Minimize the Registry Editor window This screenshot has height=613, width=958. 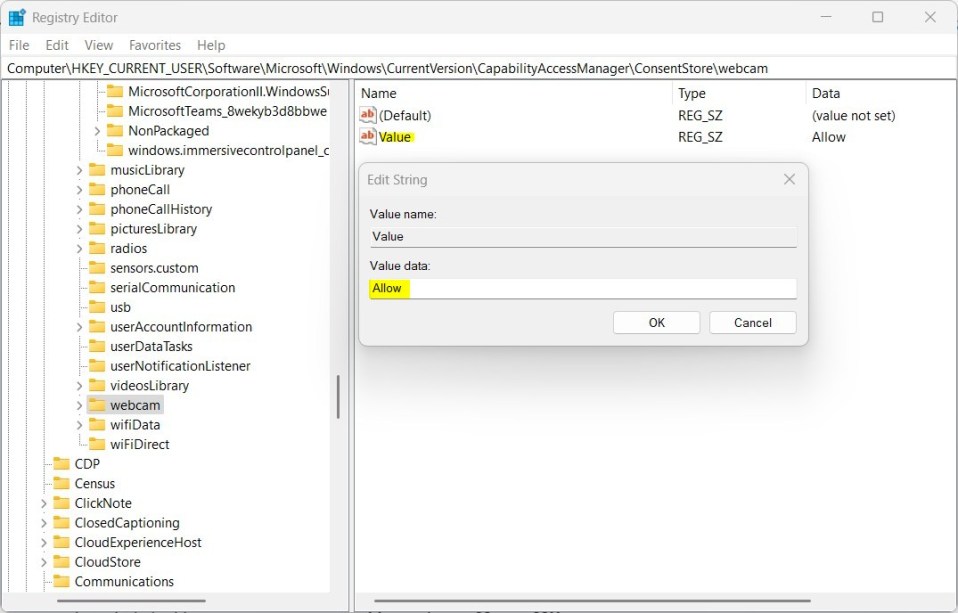826,17
